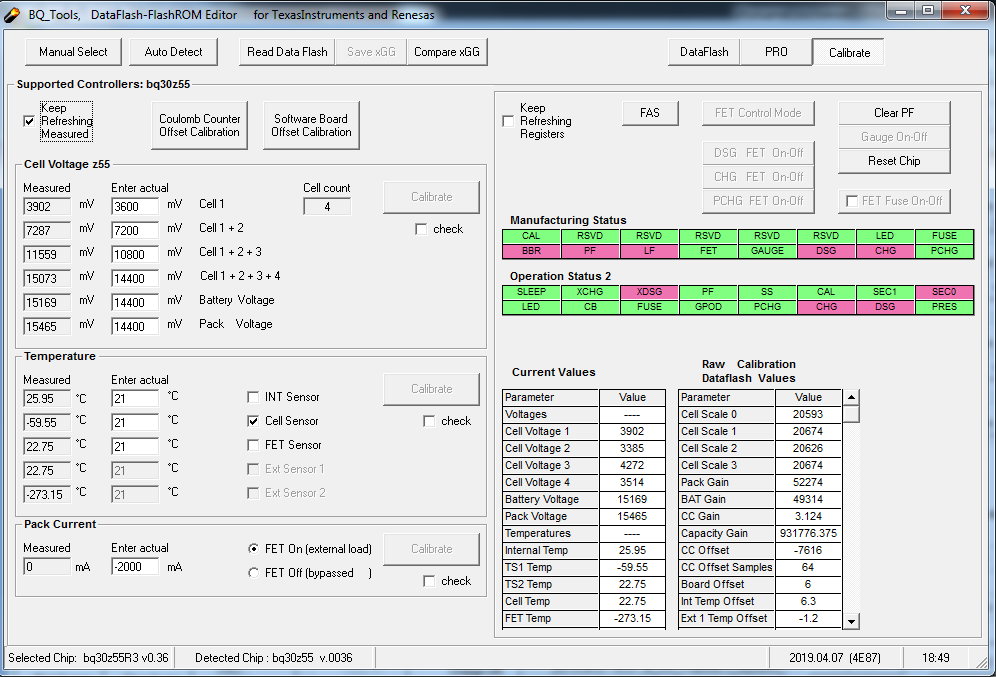Select the Calibrate tab
This screenshot has width=996, height=677.
(849, 53)
